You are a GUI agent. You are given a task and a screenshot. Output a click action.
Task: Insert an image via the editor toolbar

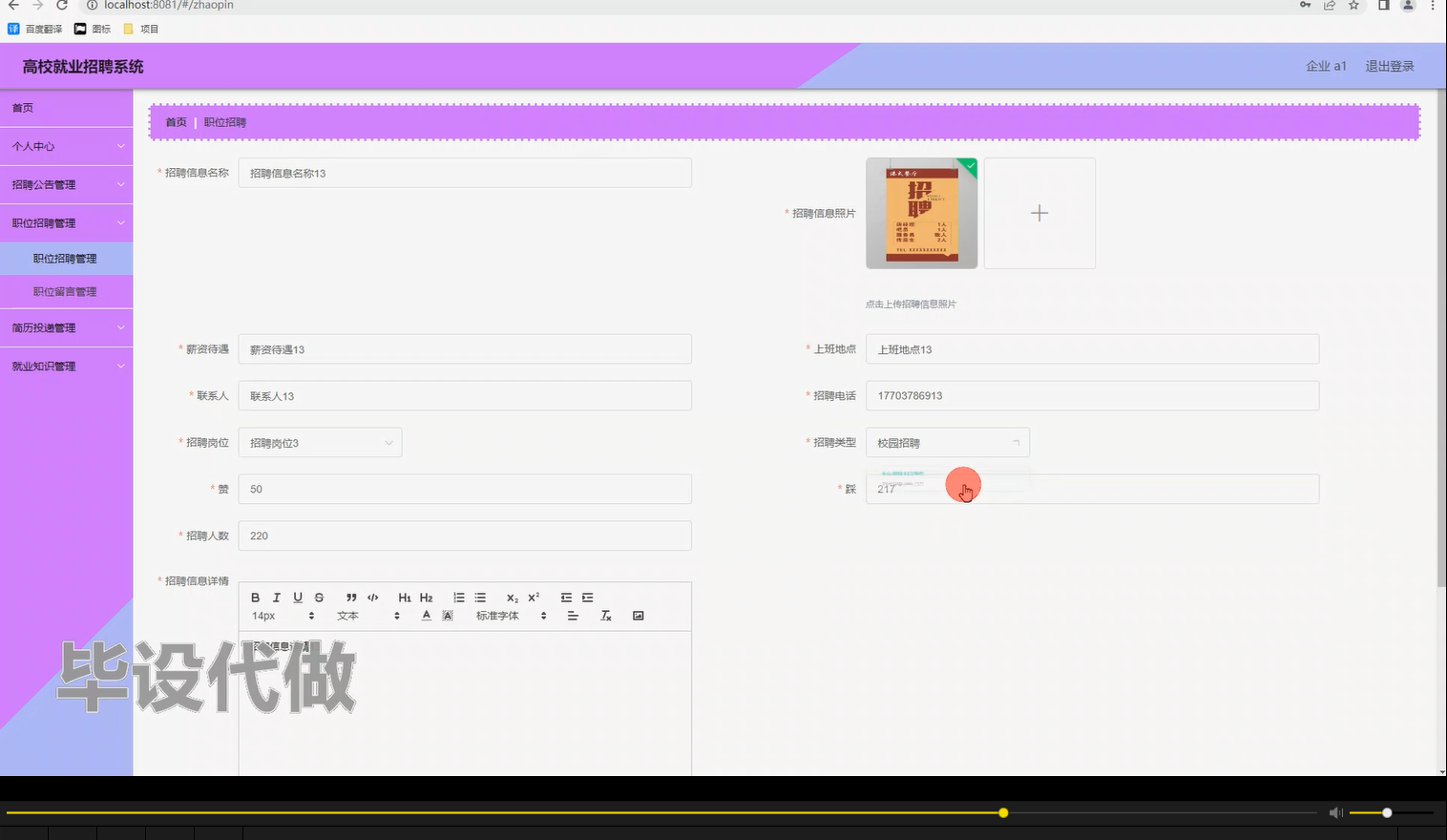(x=638, y=615)
